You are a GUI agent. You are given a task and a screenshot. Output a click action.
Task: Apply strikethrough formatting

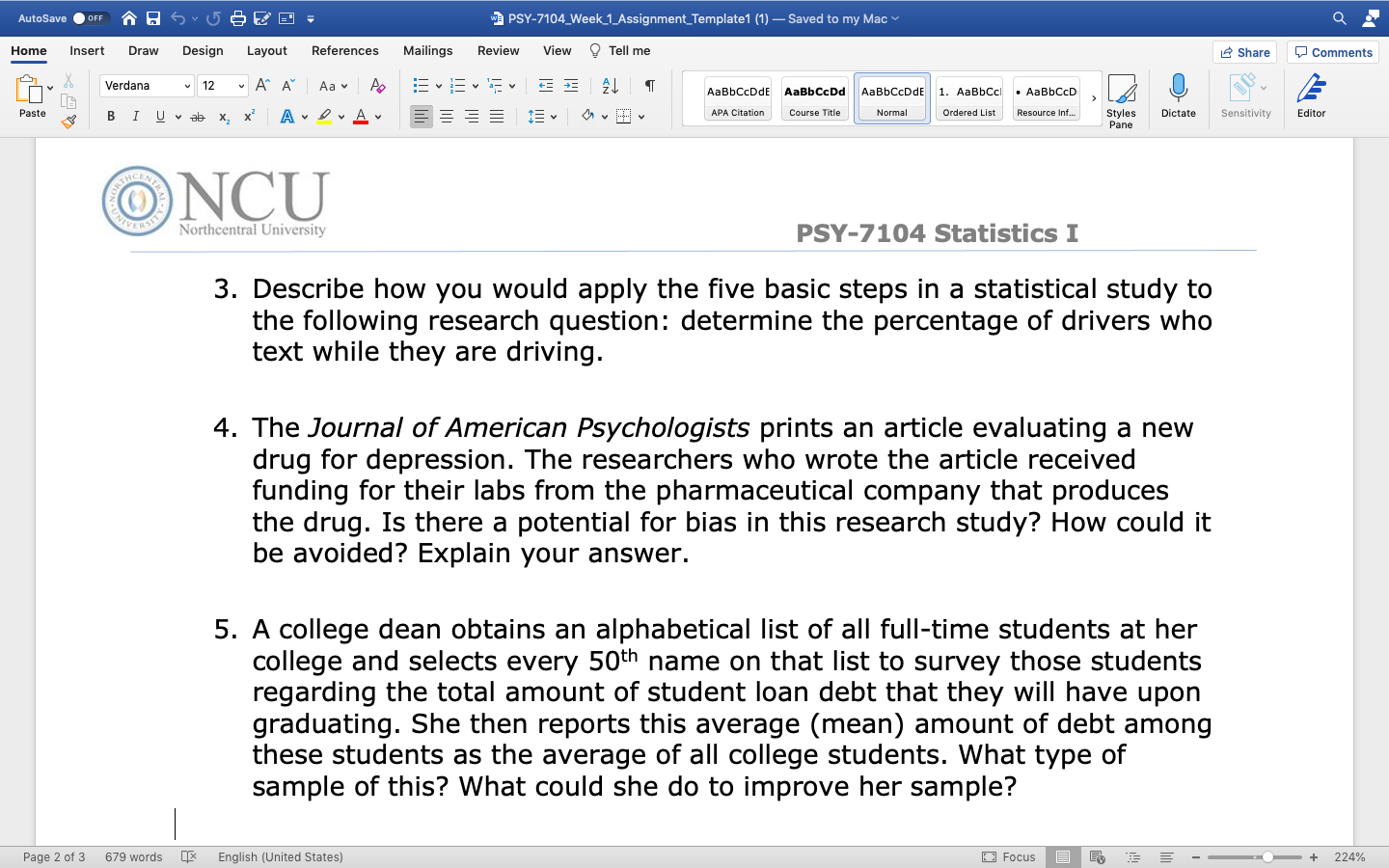197,116
